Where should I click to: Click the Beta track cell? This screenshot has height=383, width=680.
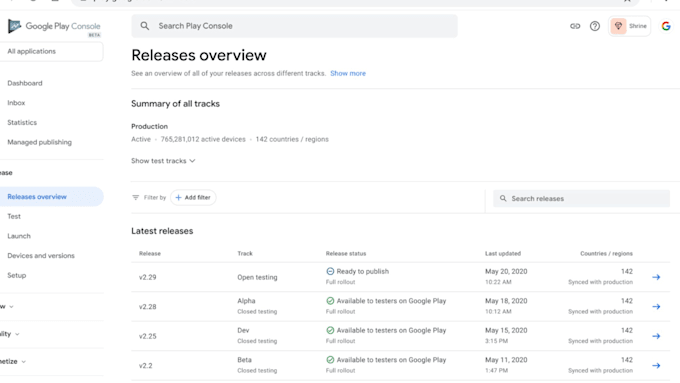point(244,360)
